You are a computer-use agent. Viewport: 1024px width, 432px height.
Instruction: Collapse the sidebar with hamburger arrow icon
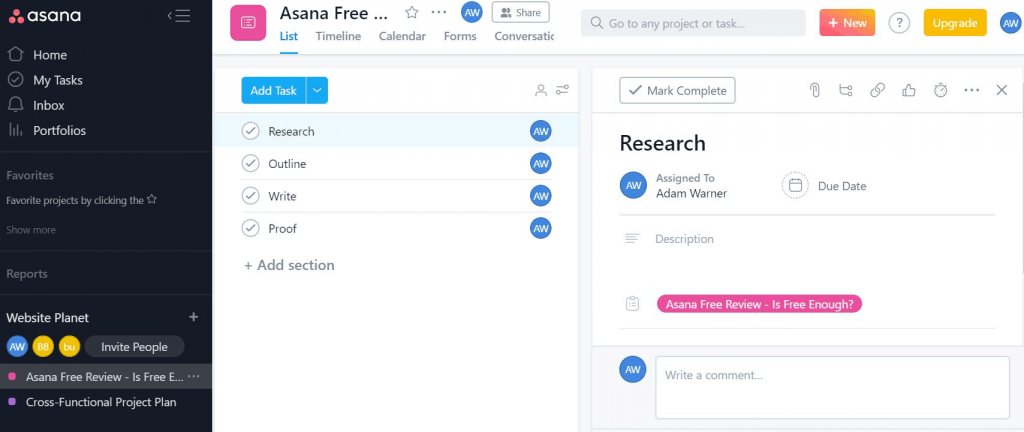(x=178, y=15)
